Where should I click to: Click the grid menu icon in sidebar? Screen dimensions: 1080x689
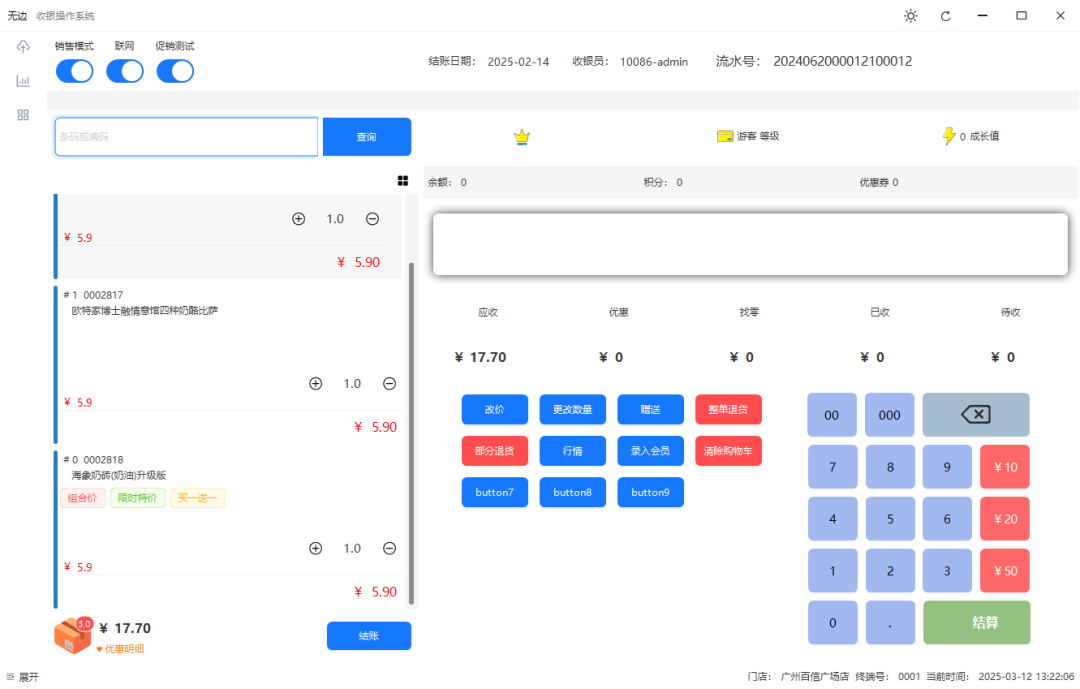(x=22, y=114)
